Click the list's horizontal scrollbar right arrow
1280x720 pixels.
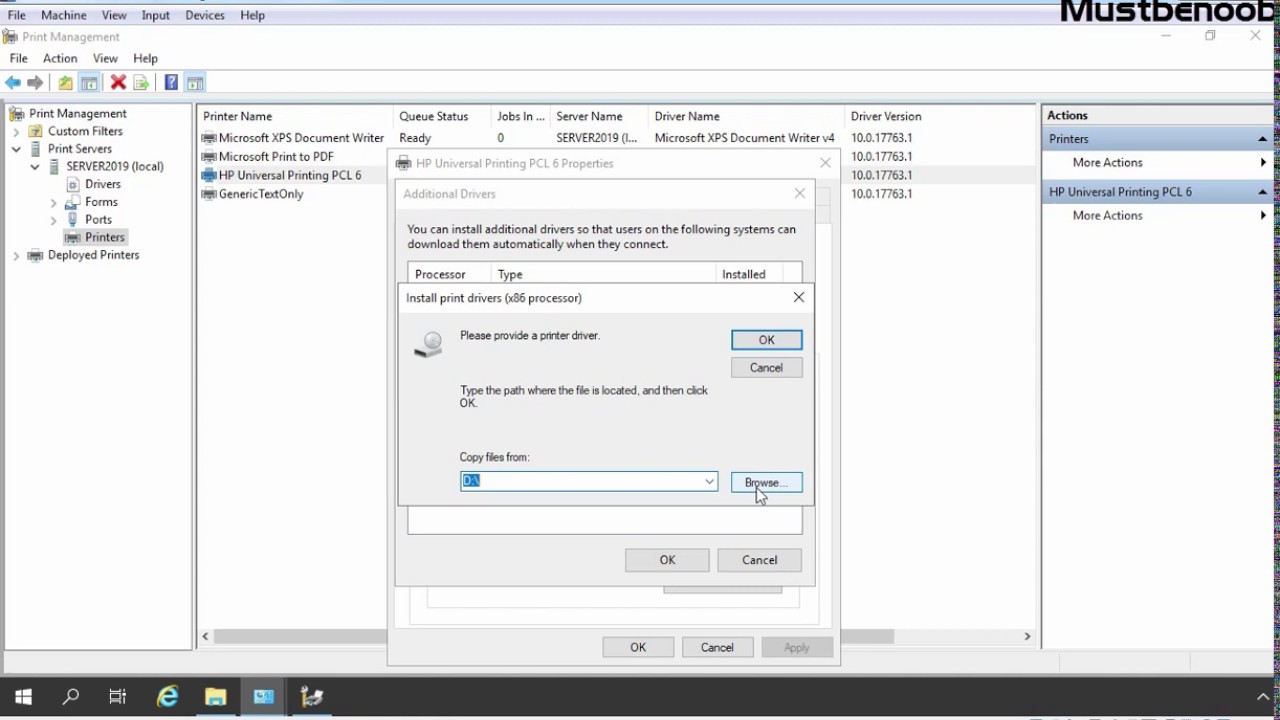(1026, 636)
